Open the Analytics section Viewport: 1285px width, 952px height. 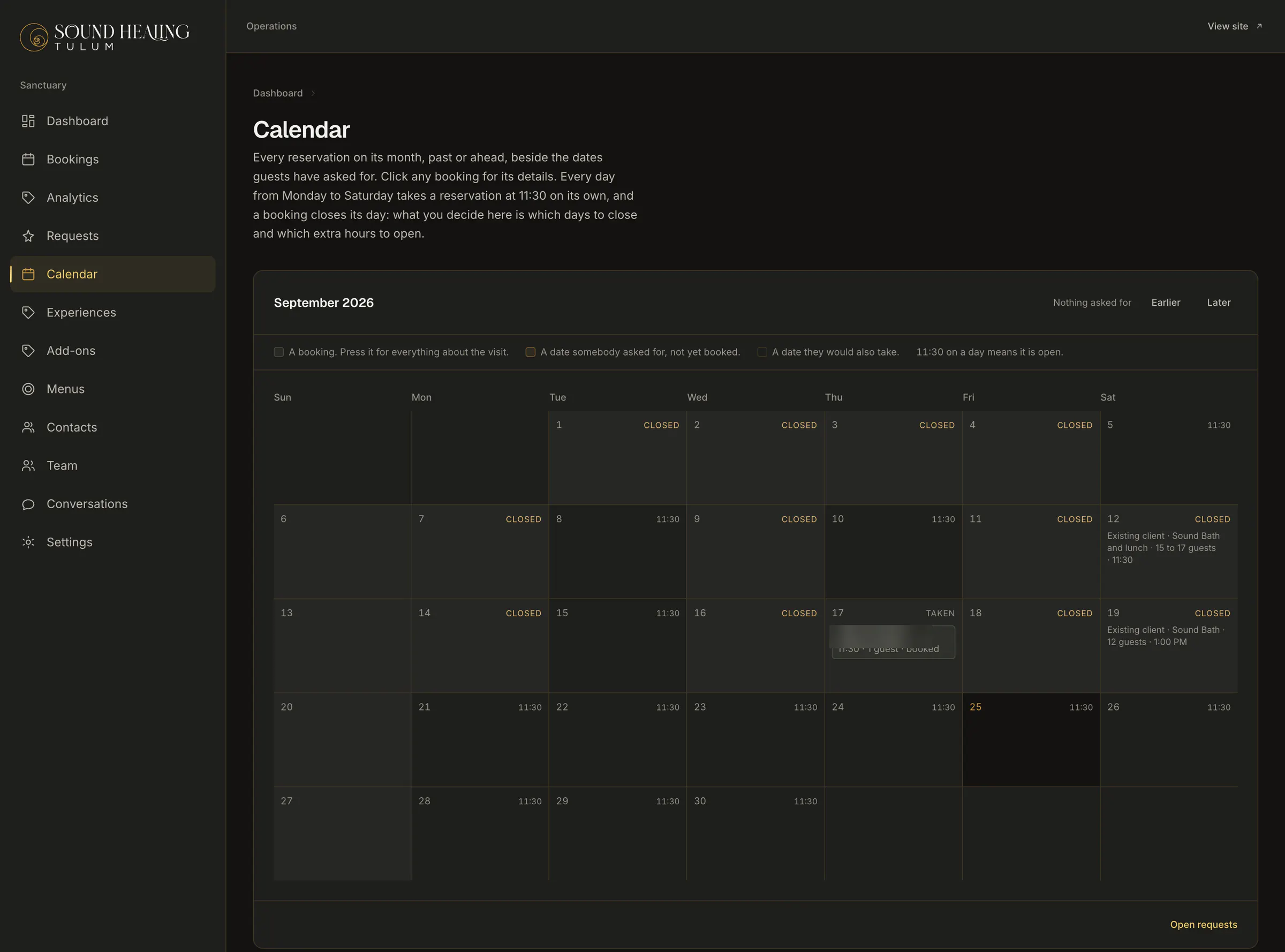point(112,198)
